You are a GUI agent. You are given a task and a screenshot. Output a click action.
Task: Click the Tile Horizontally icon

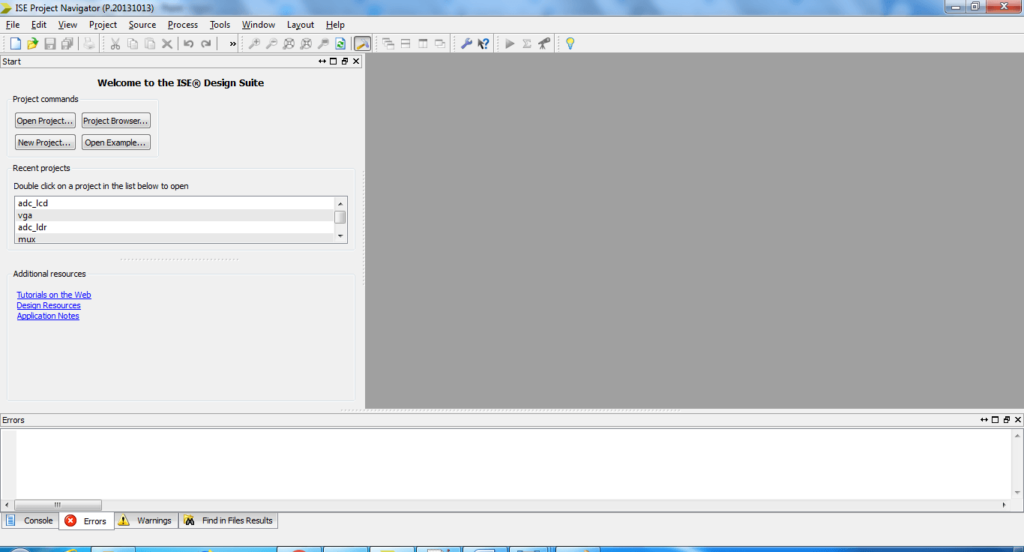(406, 44)
